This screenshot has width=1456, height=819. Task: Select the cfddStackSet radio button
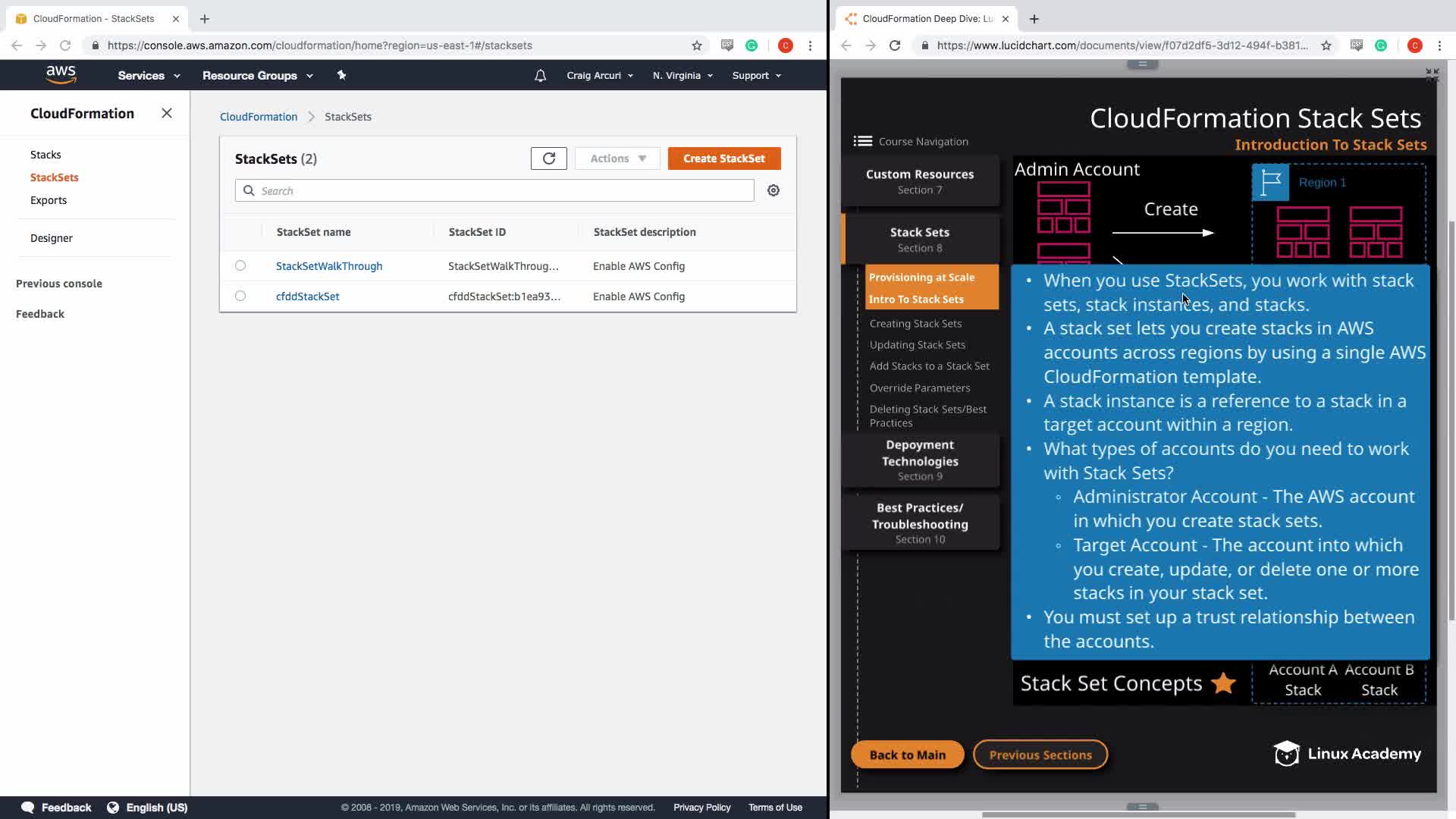(240, 296)
